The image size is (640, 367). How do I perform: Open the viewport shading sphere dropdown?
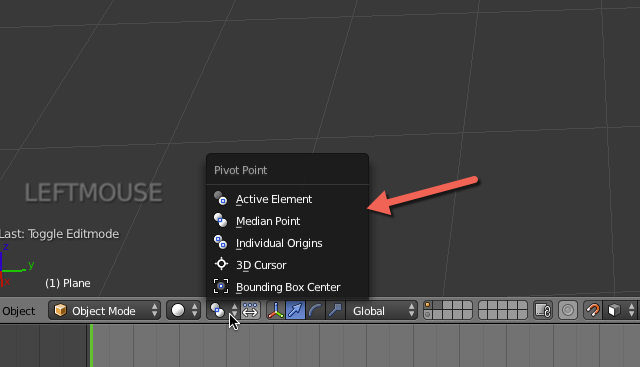(184, 311)
